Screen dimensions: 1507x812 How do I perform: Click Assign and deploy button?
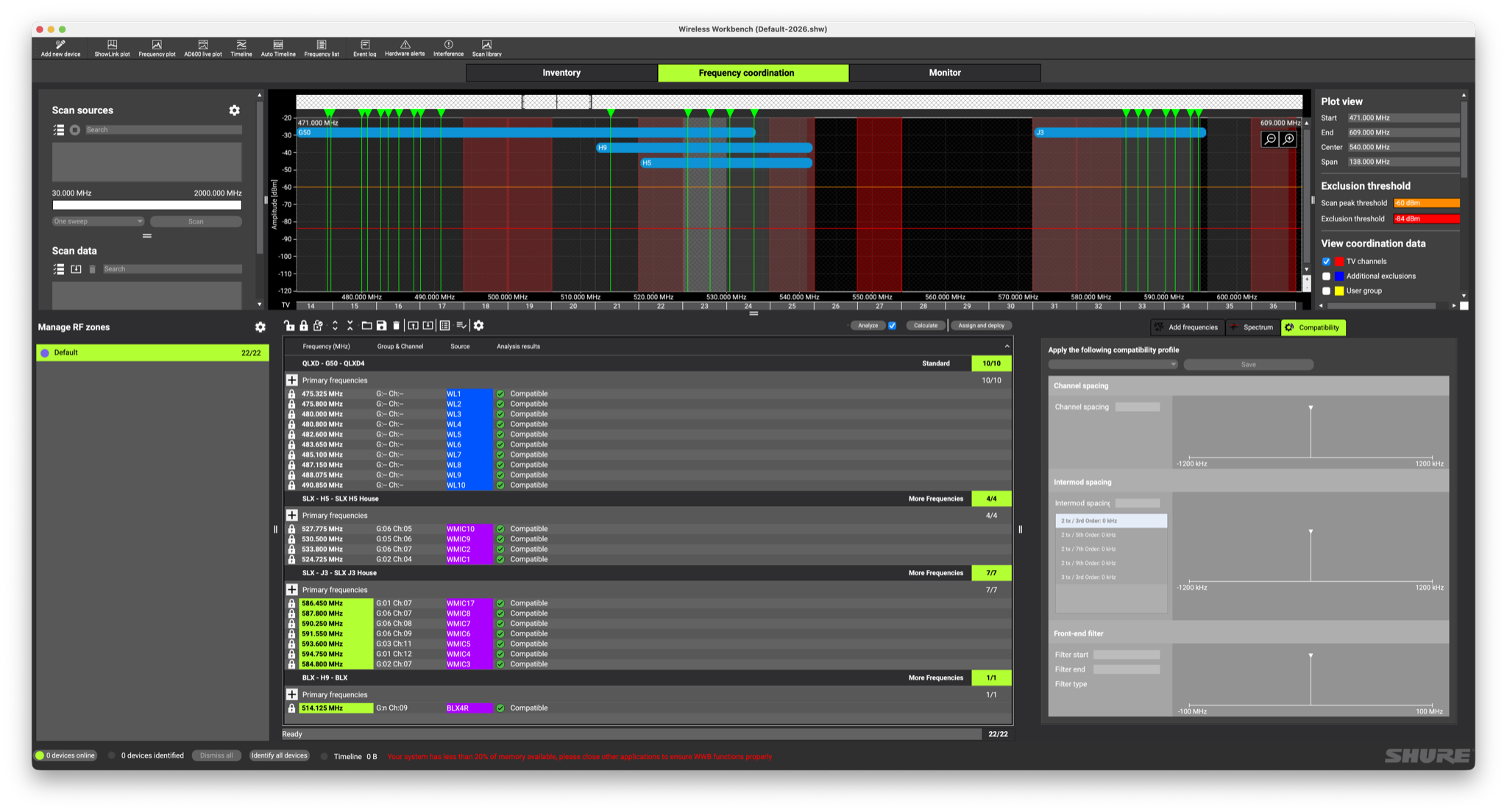[981, 326]
